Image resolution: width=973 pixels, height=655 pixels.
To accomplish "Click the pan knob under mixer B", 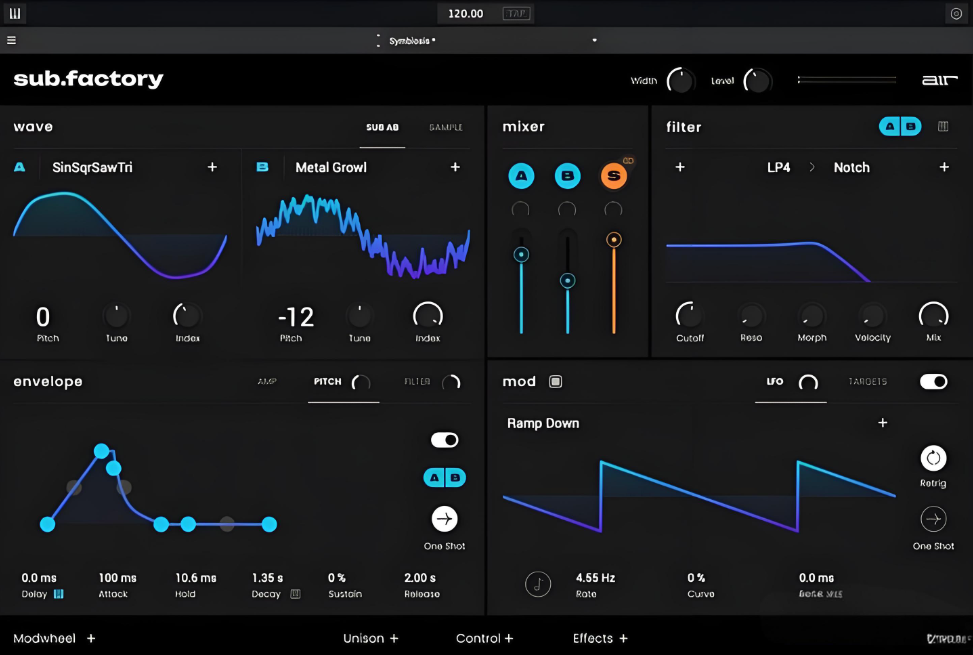I will 567,210.
